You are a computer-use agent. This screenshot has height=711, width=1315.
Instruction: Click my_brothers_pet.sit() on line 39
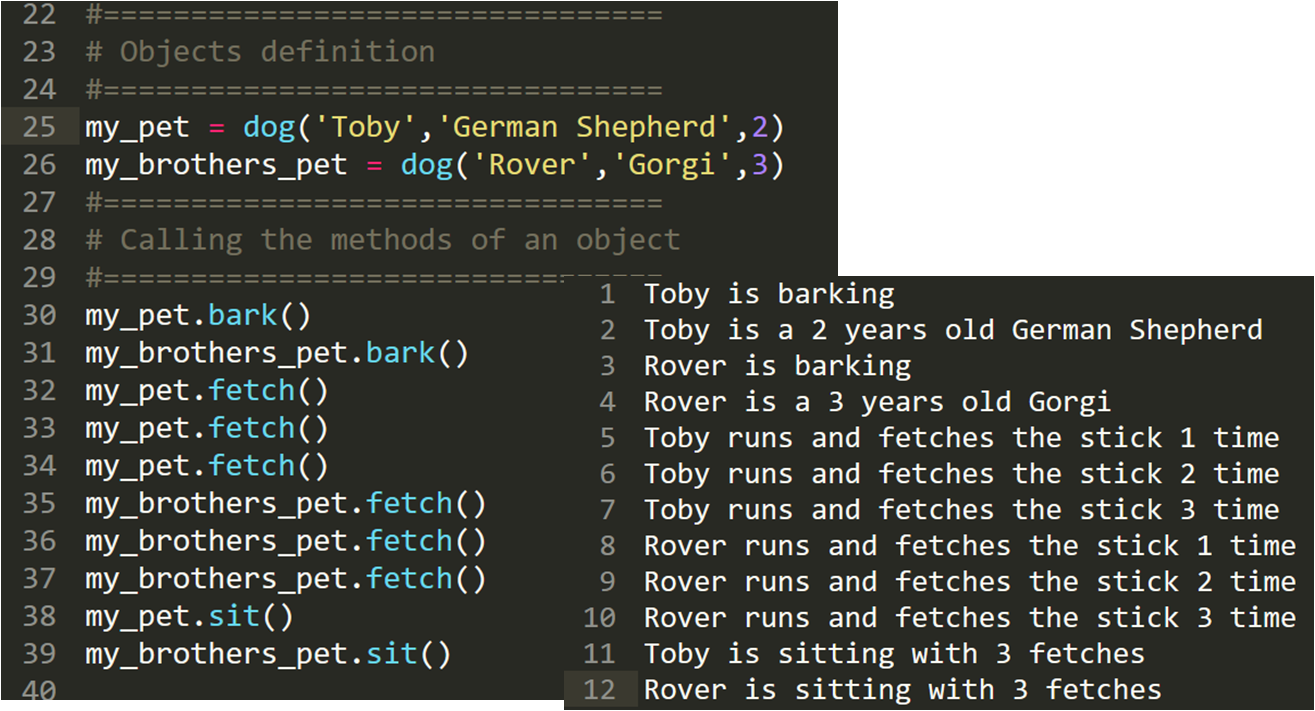(268, 654)
